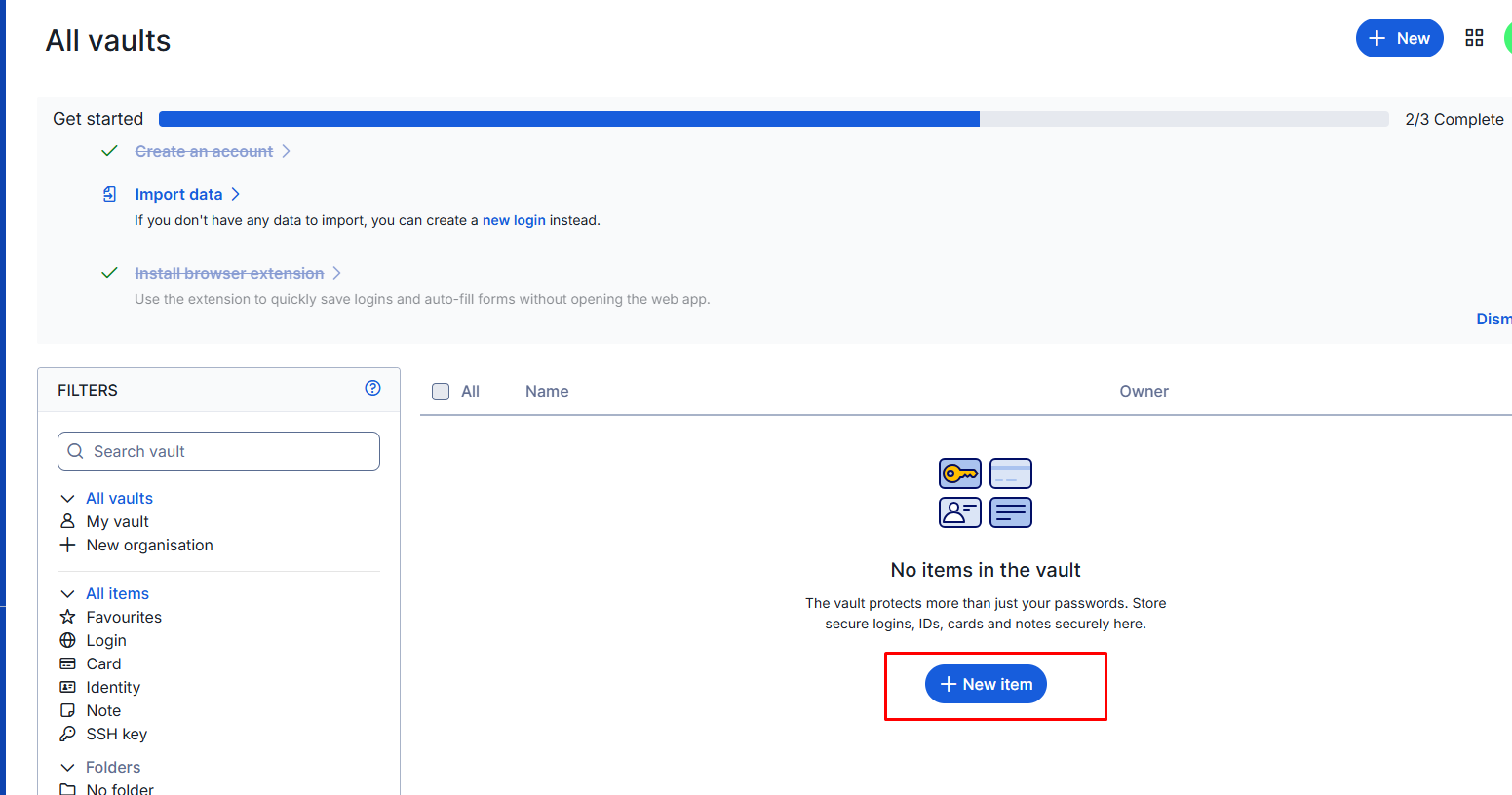Click the SSH key icon
This screenshot has width=1512, height=795.
pyautogui.click(x=67, y=734)
